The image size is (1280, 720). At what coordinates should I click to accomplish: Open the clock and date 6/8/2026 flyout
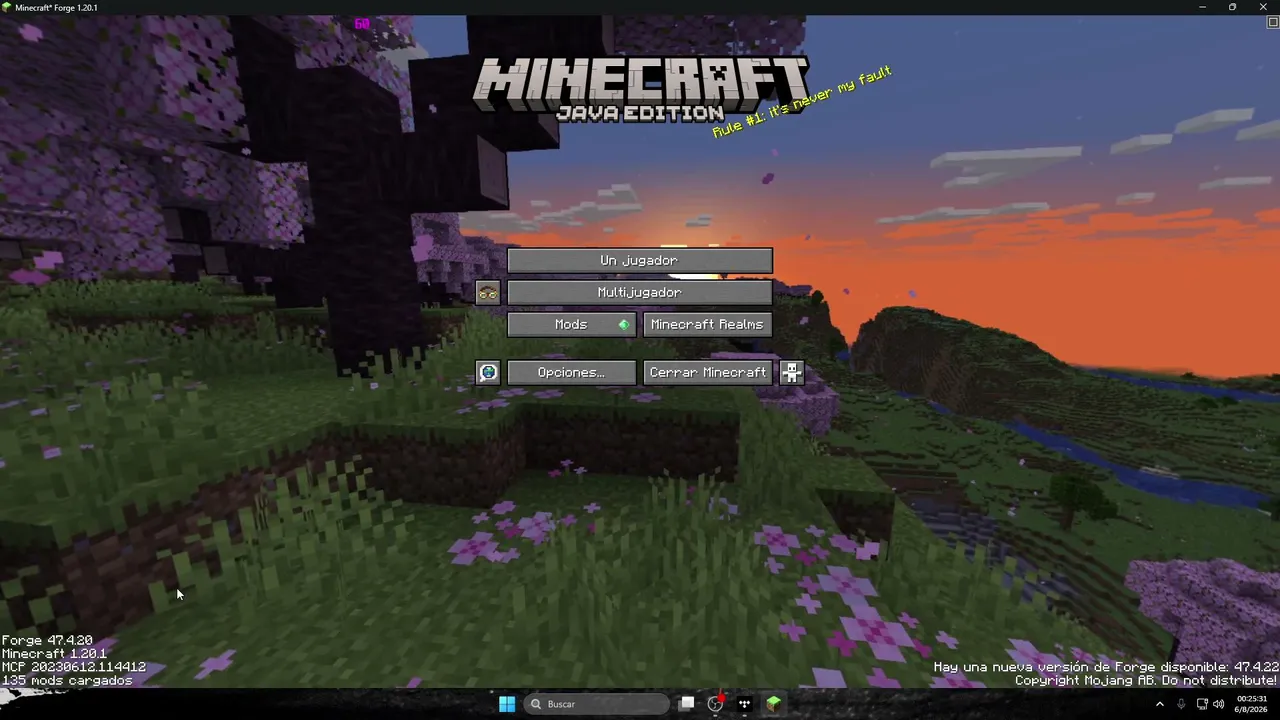(1252, 704)
